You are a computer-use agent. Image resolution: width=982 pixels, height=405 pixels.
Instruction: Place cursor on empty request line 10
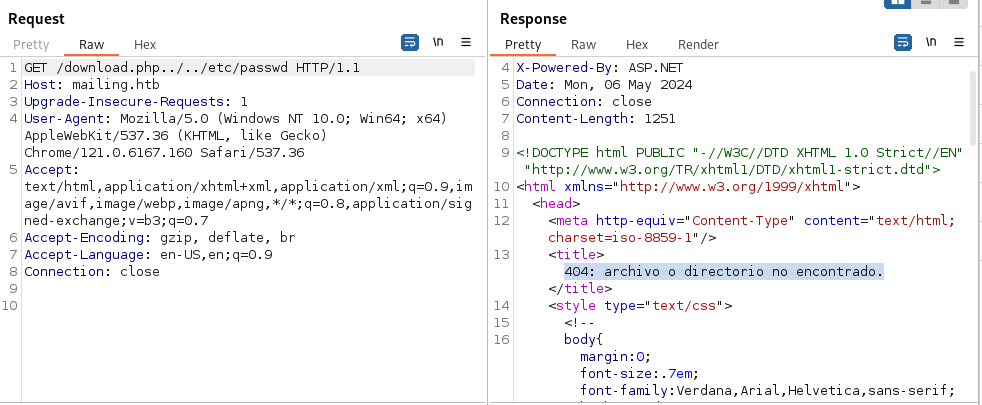coord(248,305)
